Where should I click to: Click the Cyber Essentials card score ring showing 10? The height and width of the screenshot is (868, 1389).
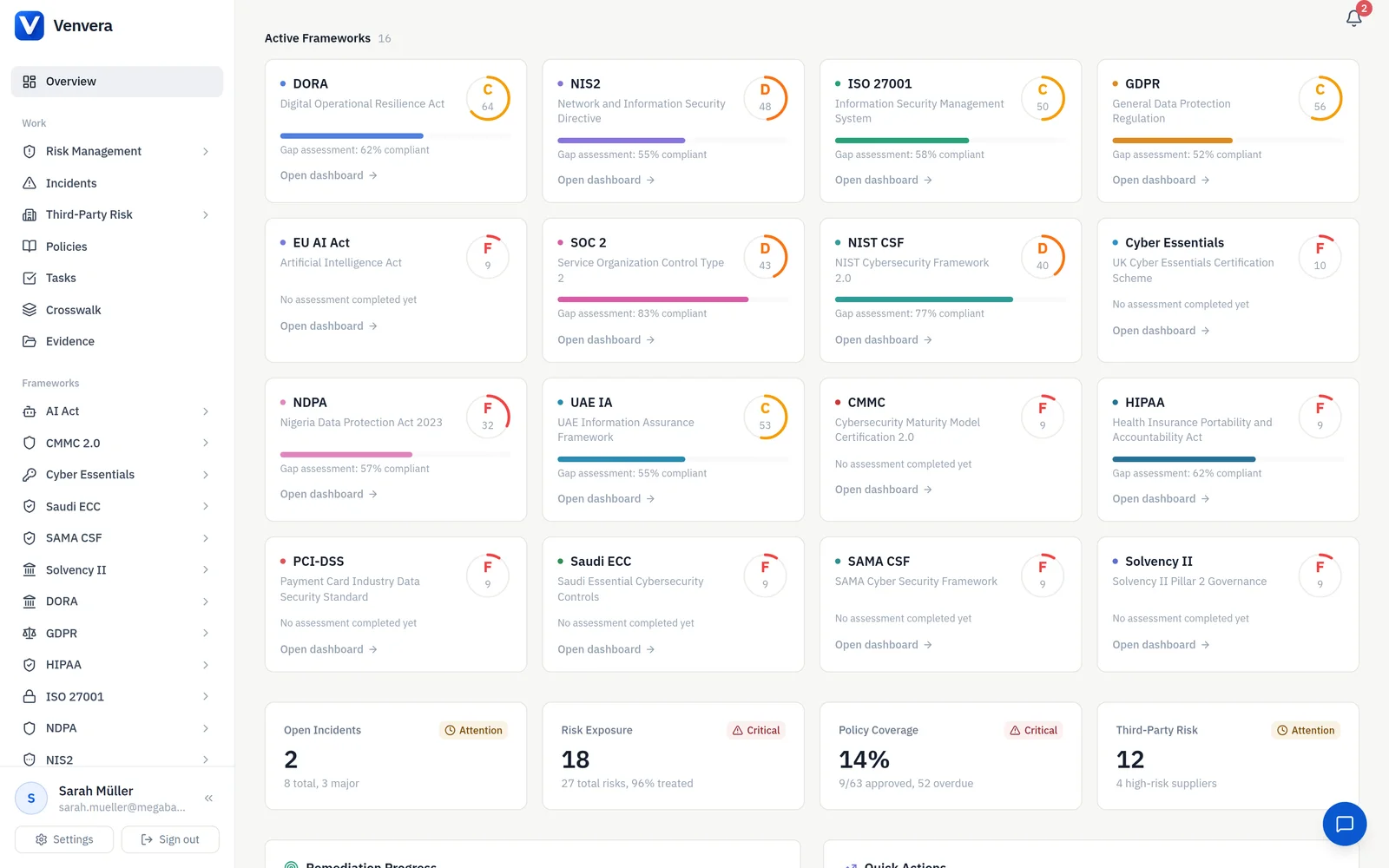(x=1320, y=257)
